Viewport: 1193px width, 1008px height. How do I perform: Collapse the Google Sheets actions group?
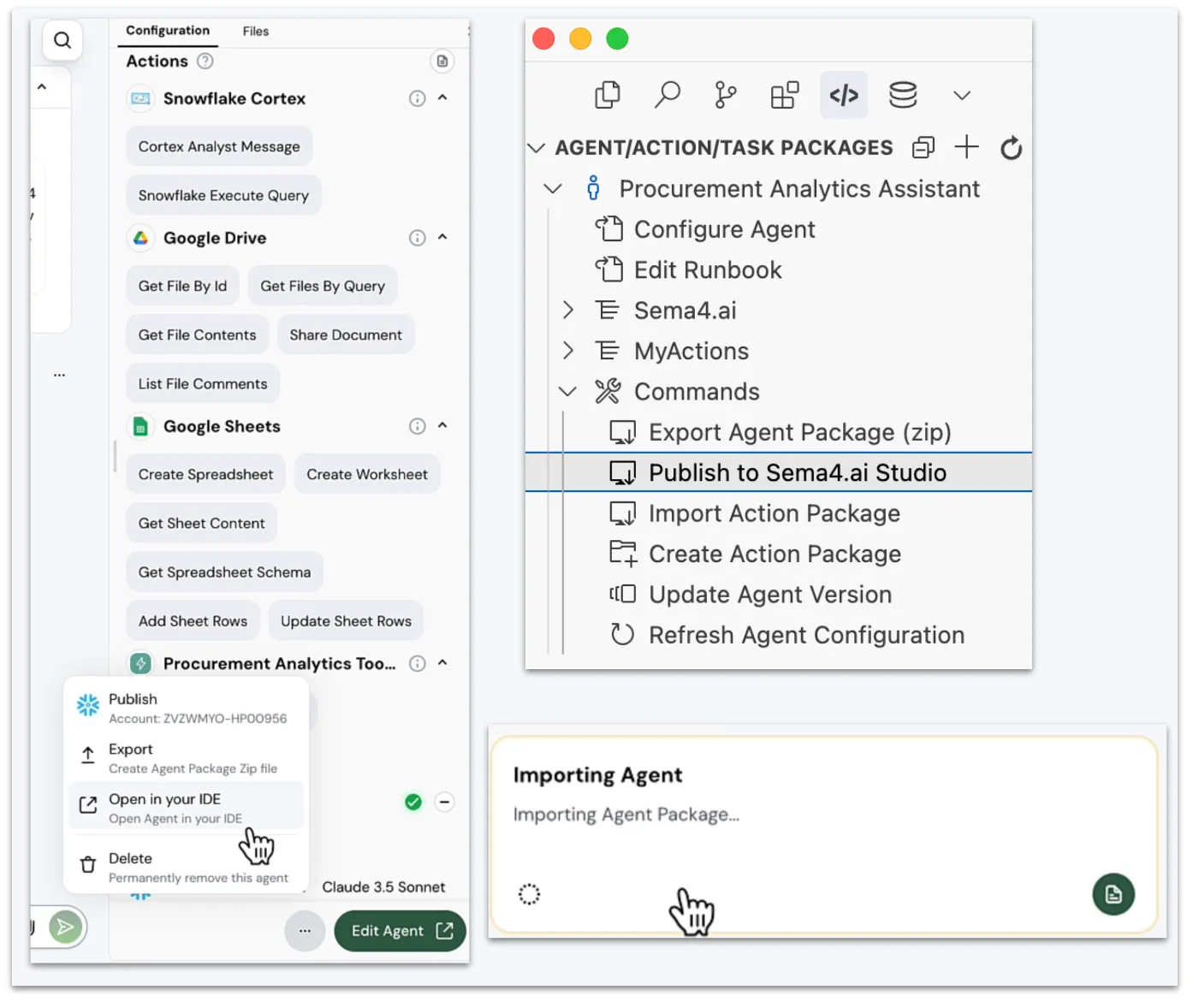pyautogui.click(x=442, y=425)
